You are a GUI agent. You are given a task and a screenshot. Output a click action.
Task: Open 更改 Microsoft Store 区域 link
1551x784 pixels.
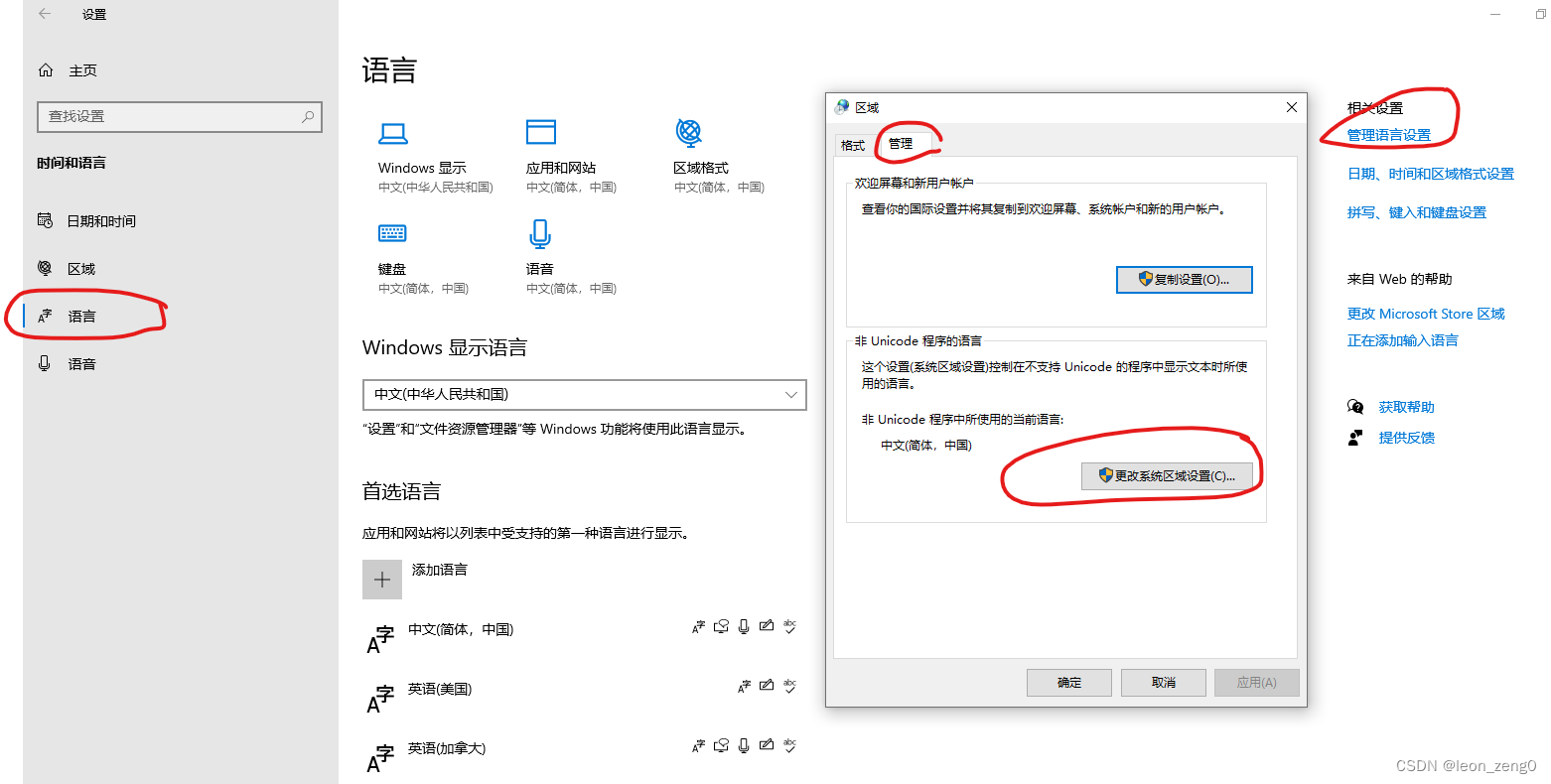[x=1426, y=314]
